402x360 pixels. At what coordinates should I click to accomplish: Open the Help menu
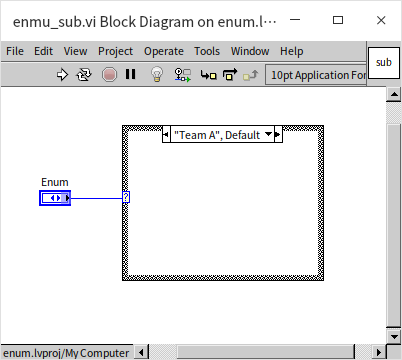pos(292,51)
